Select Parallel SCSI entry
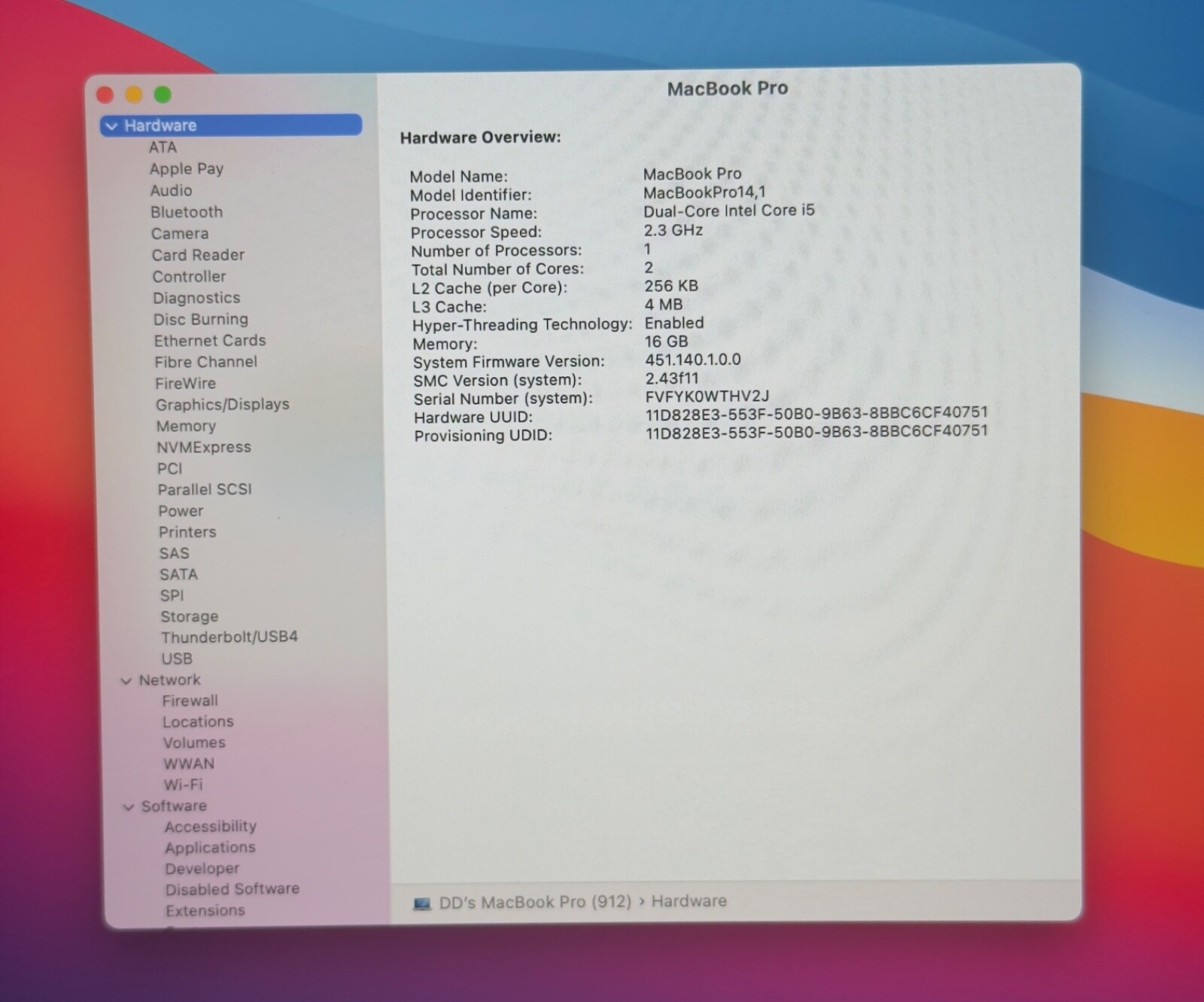Viewport: 1204px width, 1002px height. coord(205,490)
